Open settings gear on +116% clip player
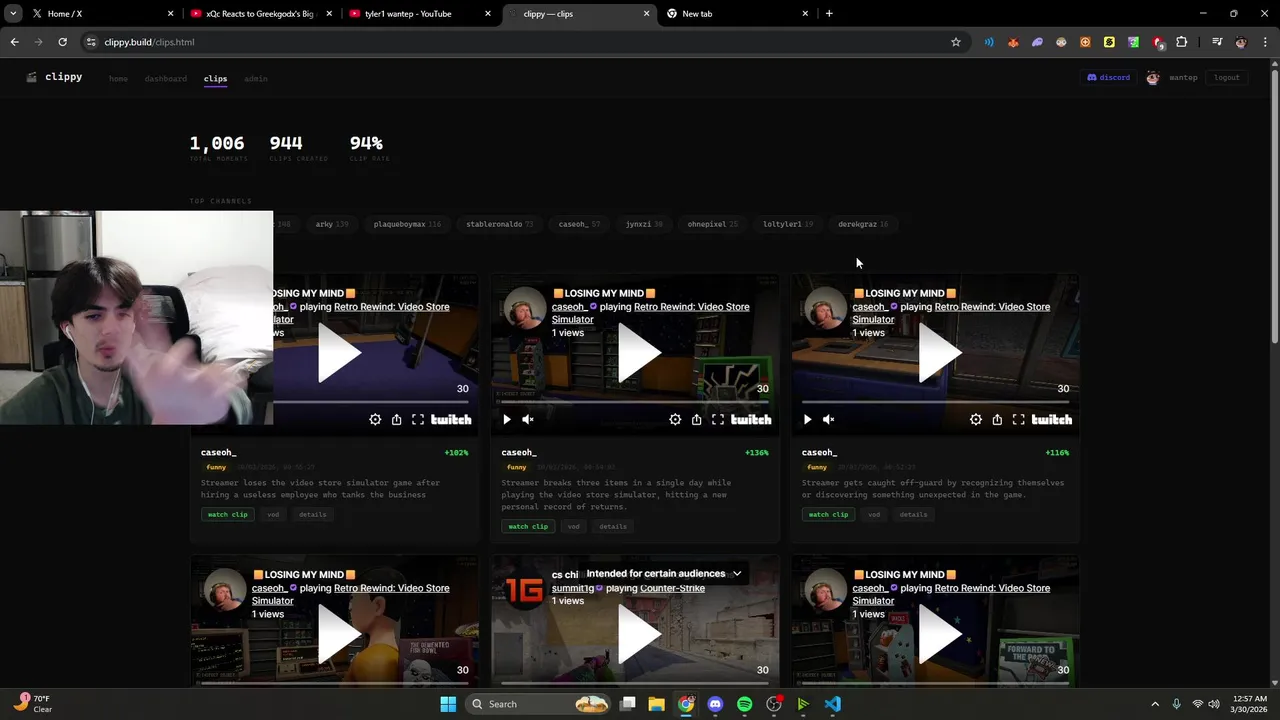Screen dimensions: 1280x720 click(x=976, y=420)
